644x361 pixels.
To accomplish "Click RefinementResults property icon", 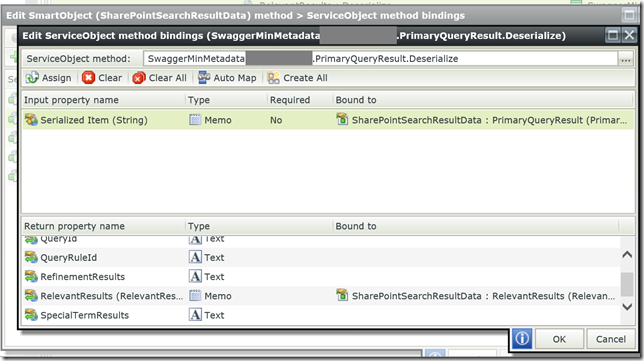I will coord(31,276).
